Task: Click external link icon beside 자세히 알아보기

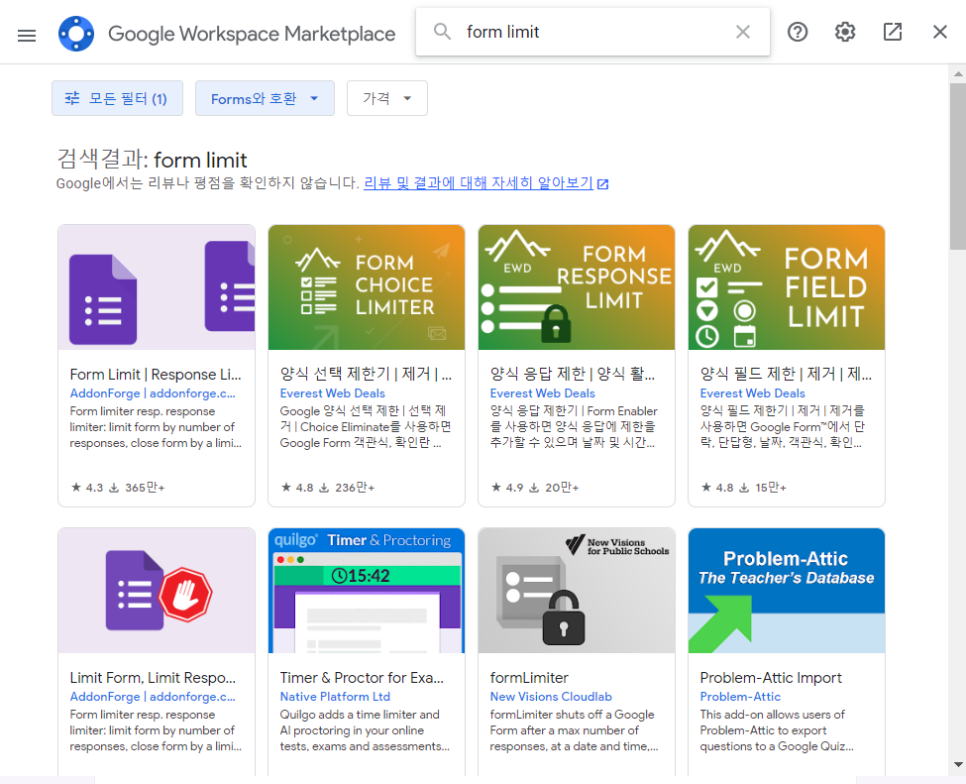Action: click(603, 184)
